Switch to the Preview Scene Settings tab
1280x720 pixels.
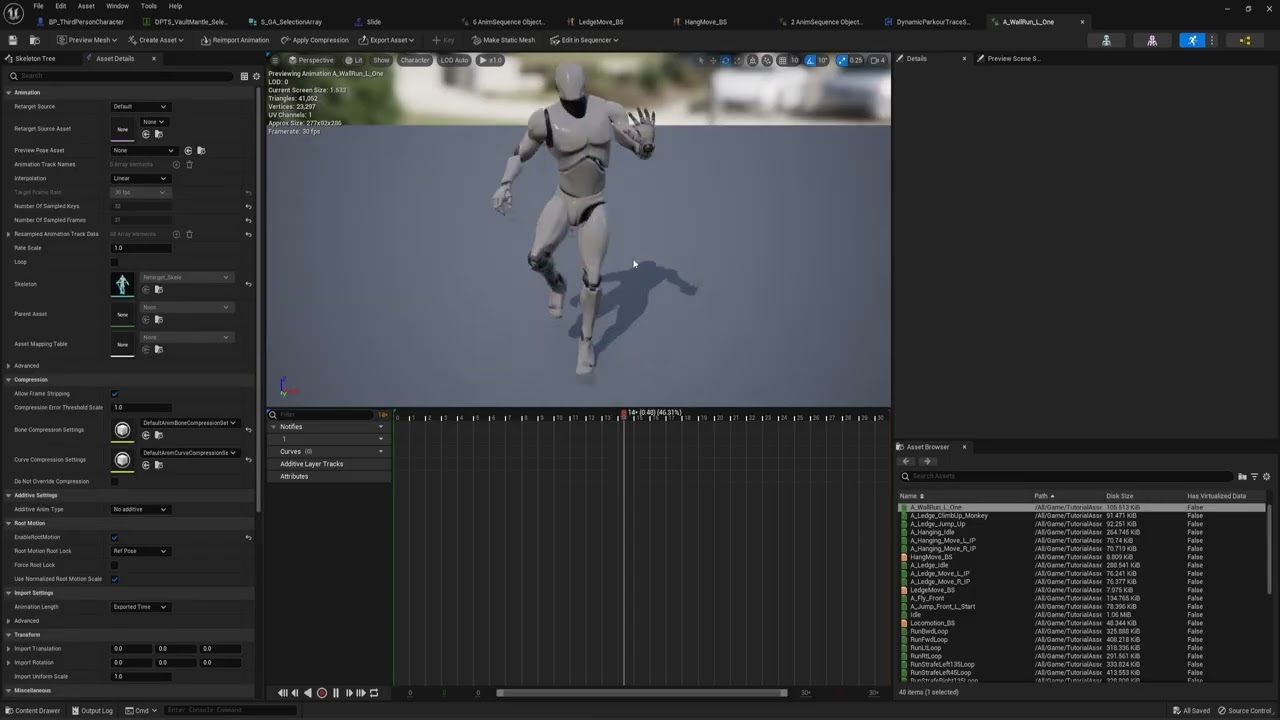1014,58
